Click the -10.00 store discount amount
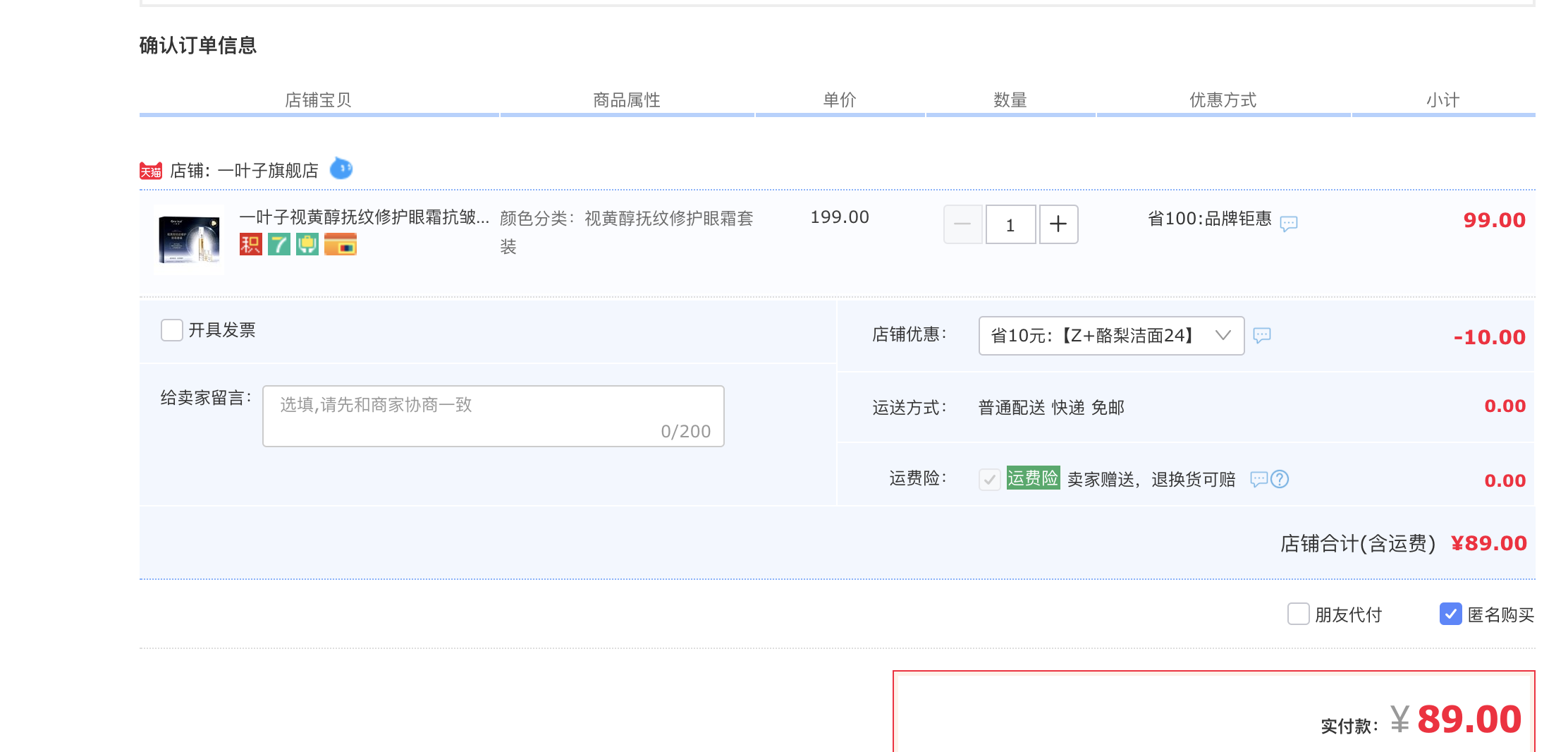 click(x=1490, y=337)
